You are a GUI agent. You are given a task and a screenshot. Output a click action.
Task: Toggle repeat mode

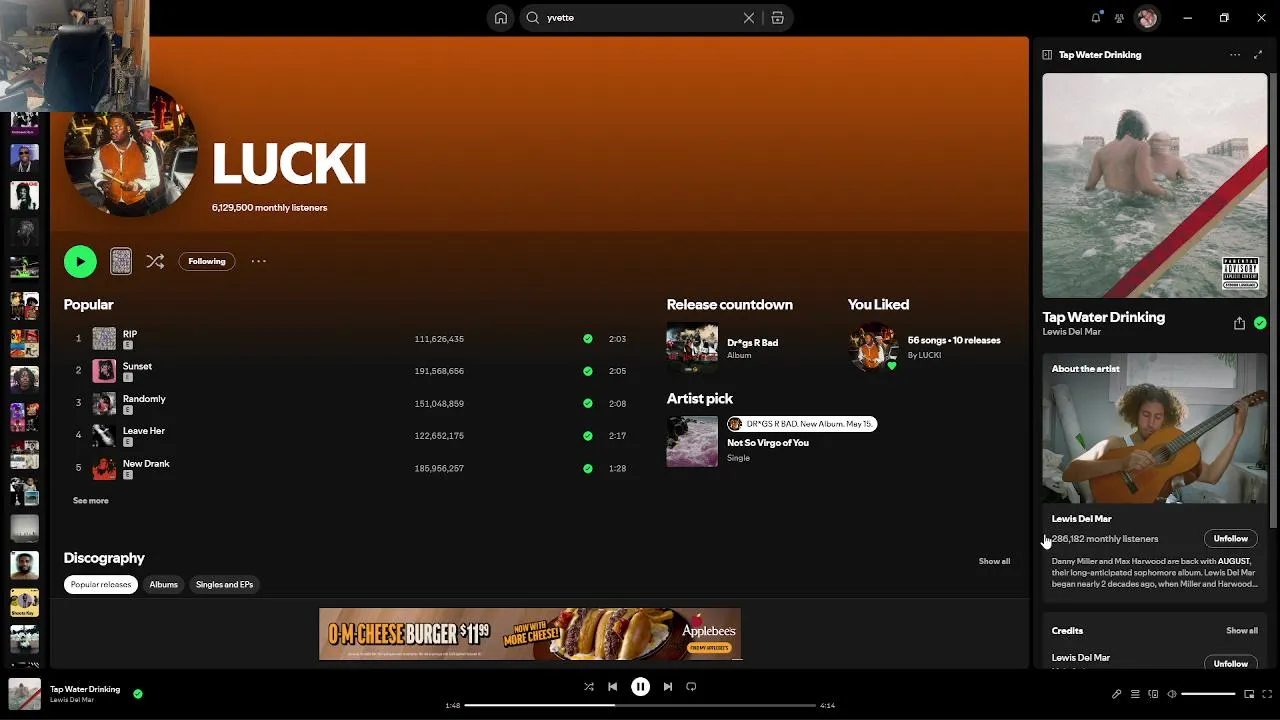pyautogui.click(x=692, y=687)
